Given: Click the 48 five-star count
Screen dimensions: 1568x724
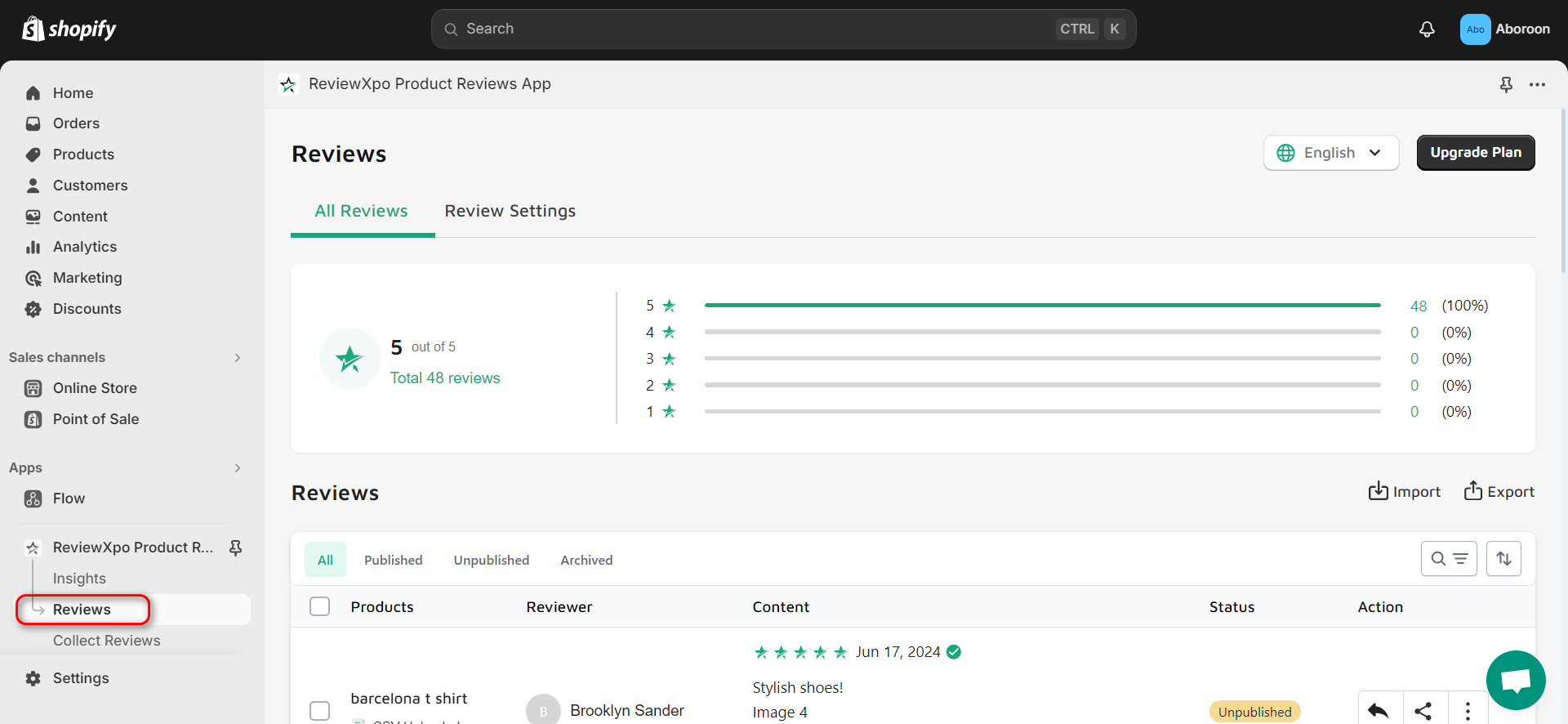Looking at the screenshot, I should click(x=1419, y=306).
